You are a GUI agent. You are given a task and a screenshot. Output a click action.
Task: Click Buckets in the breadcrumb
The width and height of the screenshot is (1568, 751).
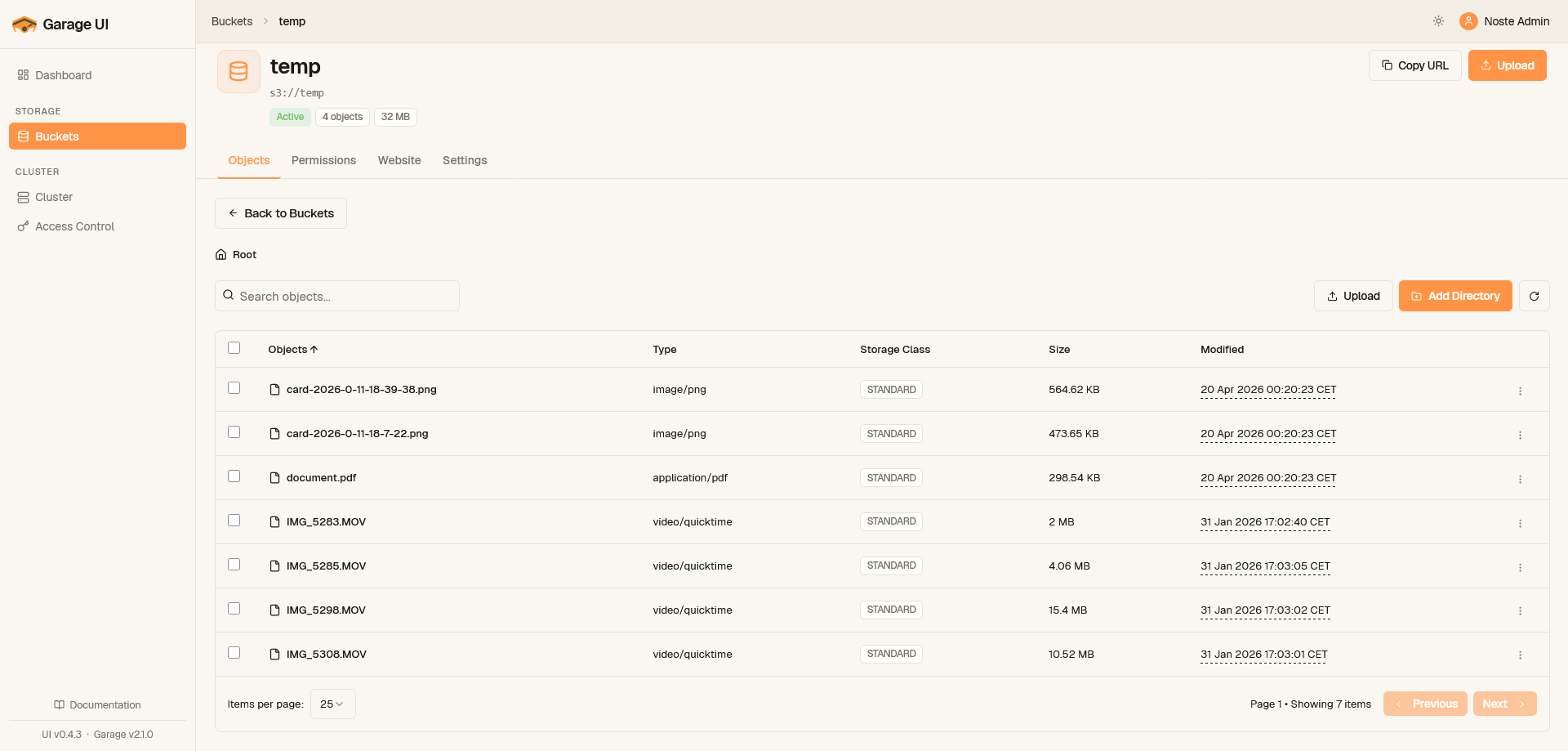tap(232, 21)
